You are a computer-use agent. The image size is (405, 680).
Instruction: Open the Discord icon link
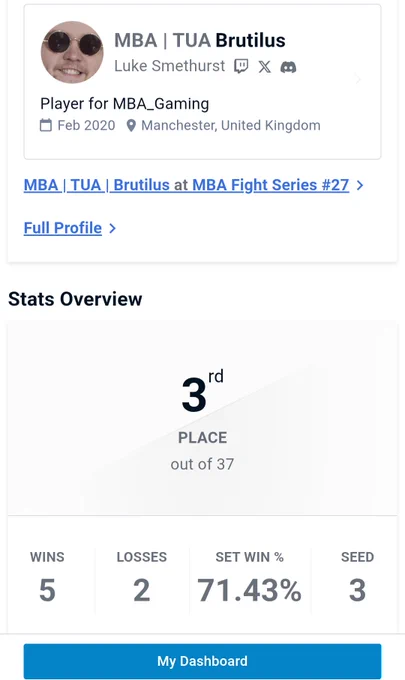click(x=288, y=67)
